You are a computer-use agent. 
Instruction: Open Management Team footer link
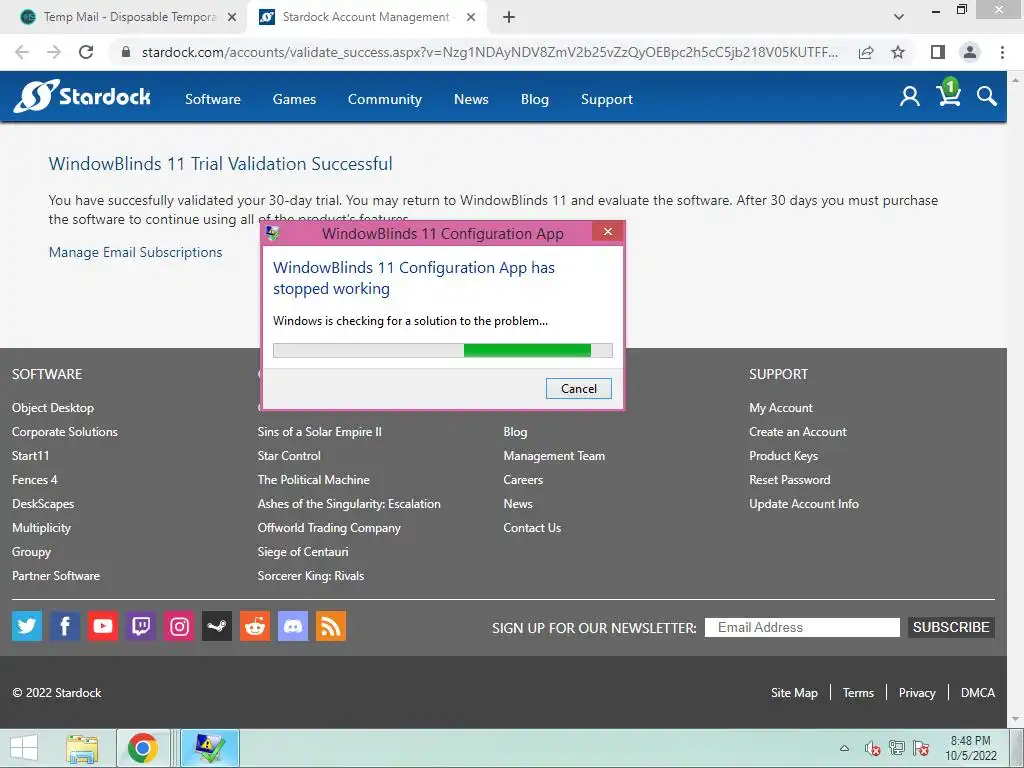554,456
